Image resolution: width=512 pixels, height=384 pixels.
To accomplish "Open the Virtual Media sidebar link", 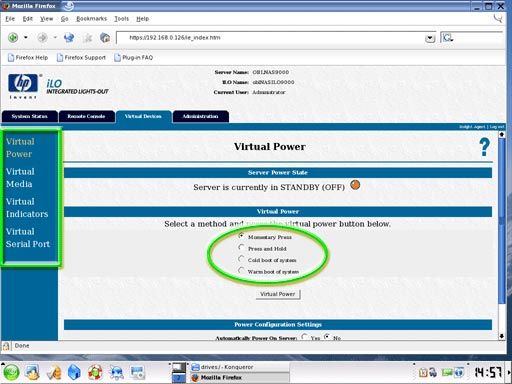I will [x=20, y=178].
